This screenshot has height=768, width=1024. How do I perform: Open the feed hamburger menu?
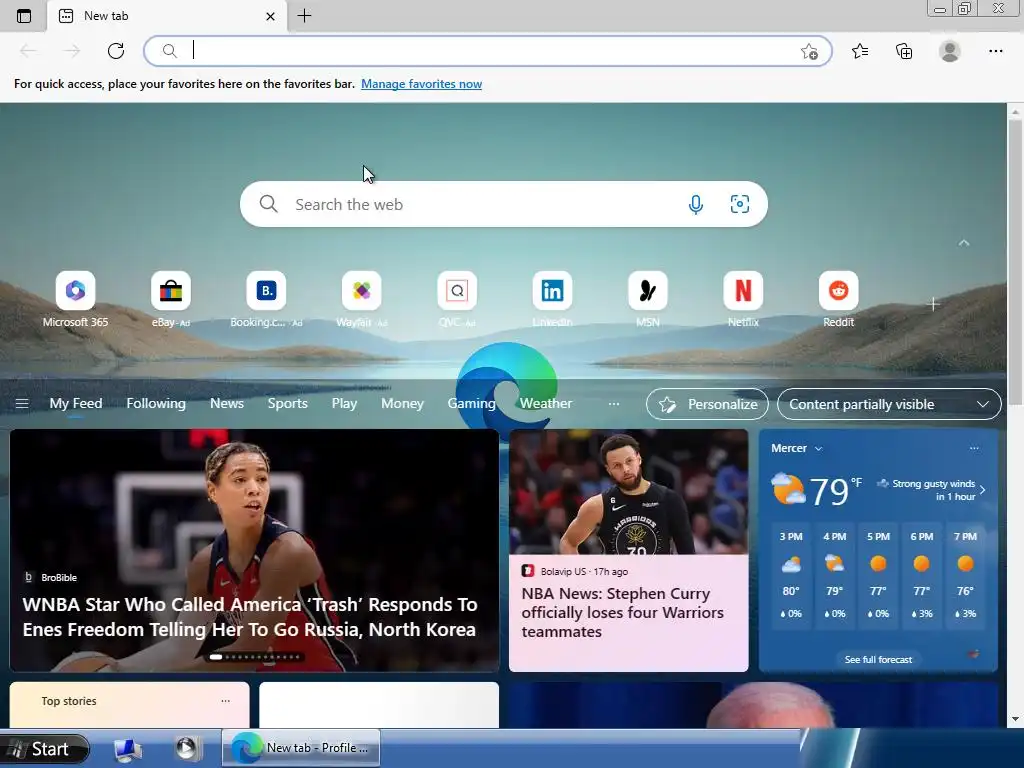(x=22, y=404)
